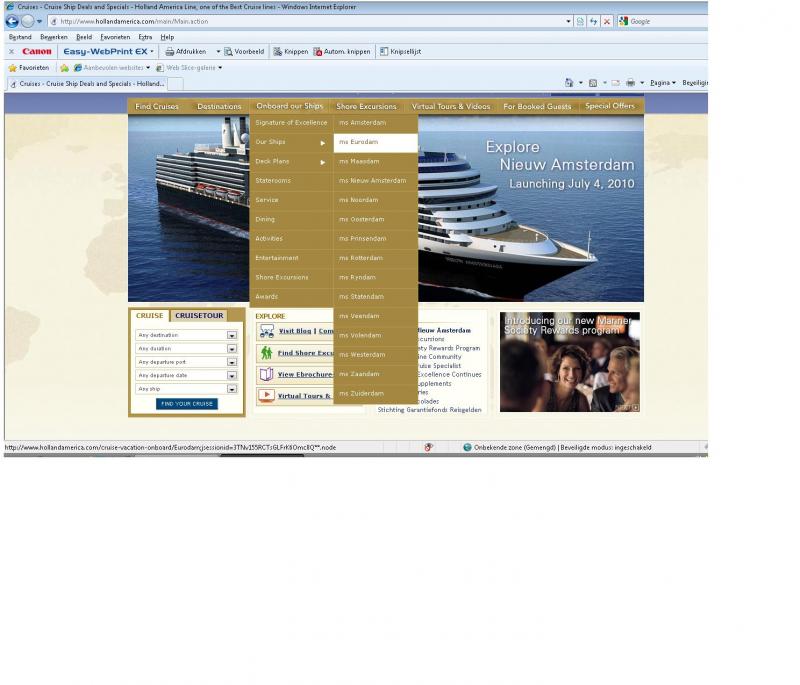The height and width of the screenshot is (685, 800).
Task: Click the Print icon in command bar
Action: pyautogui.click(x=631, y=83)
